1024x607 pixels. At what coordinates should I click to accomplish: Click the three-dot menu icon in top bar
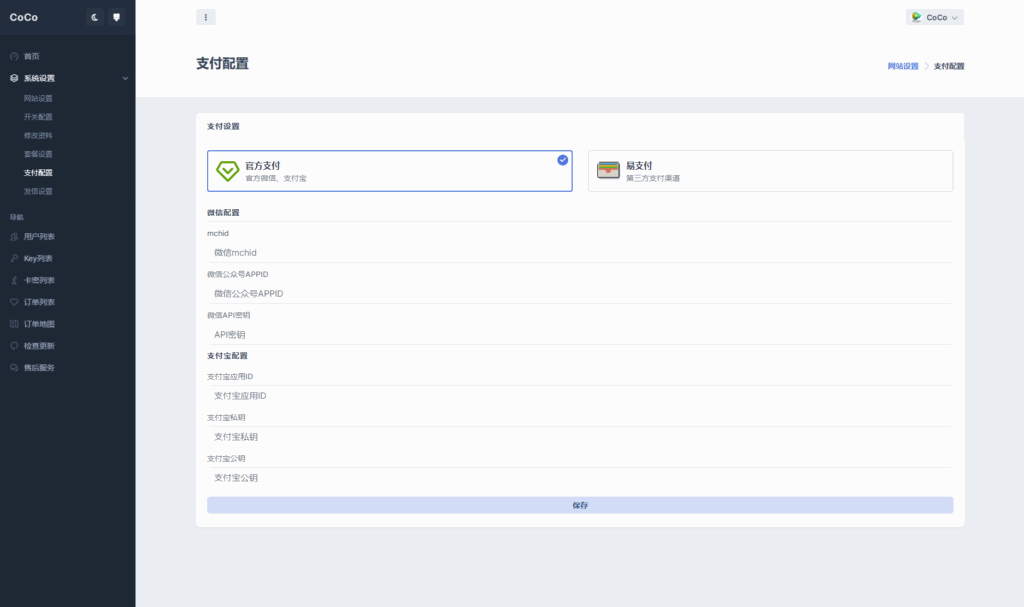click(206, 17)
